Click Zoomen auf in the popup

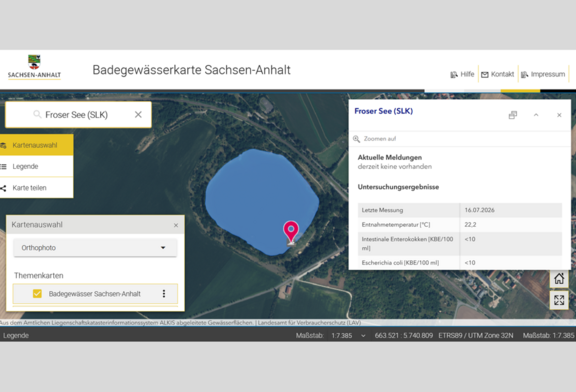pos(375,139)
